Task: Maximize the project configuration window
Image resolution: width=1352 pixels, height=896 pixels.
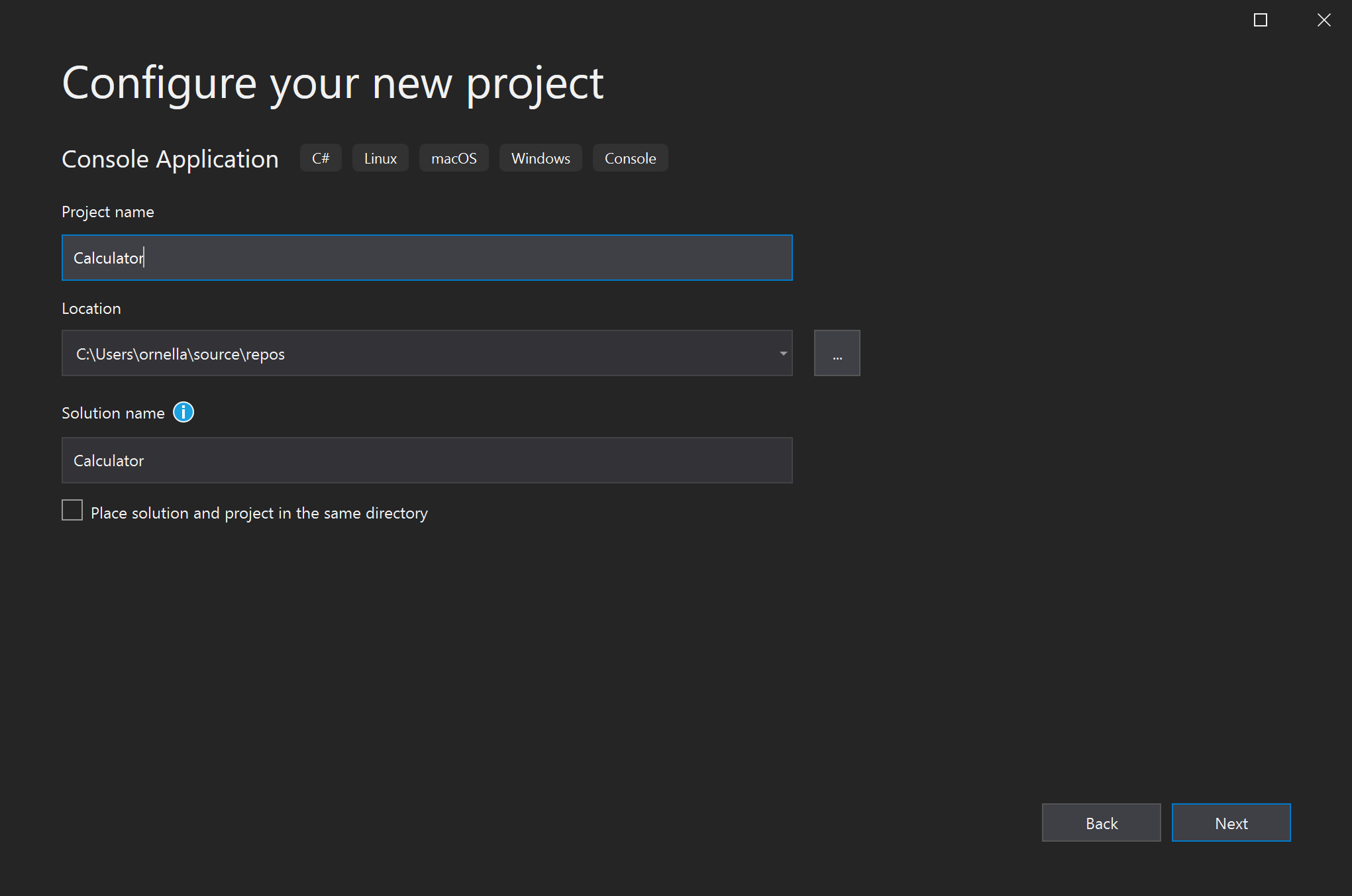Action: click(x=1260, y=20)
